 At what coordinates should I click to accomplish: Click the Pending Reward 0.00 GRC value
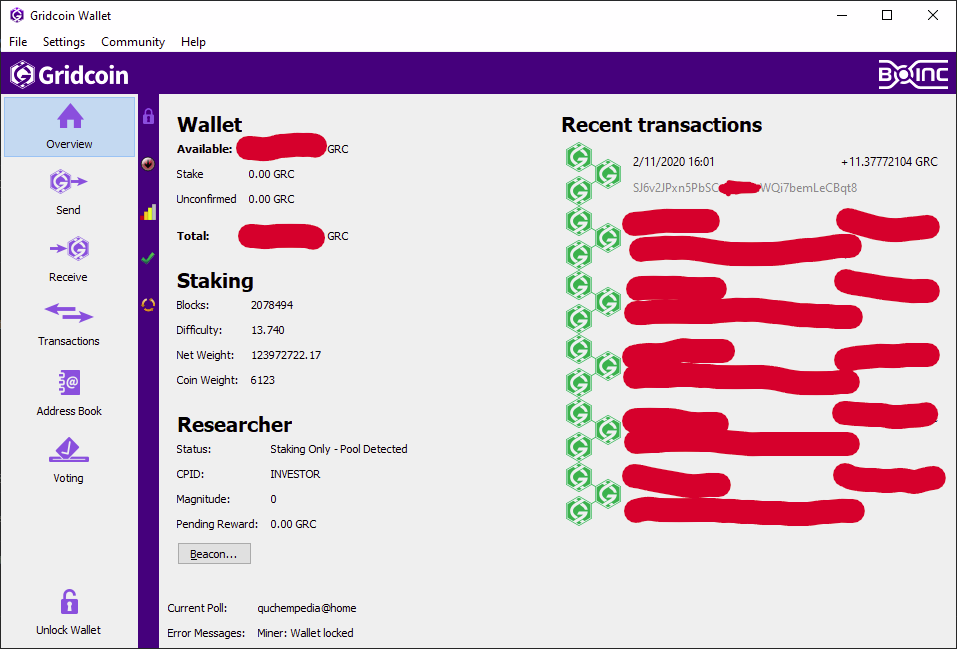[x=293, y=524]
